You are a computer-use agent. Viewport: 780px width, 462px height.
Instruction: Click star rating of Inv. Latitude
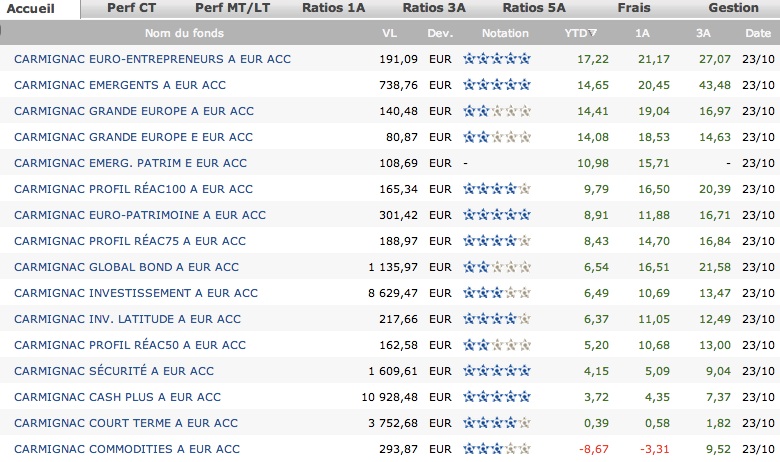click(x=497, y=319)
